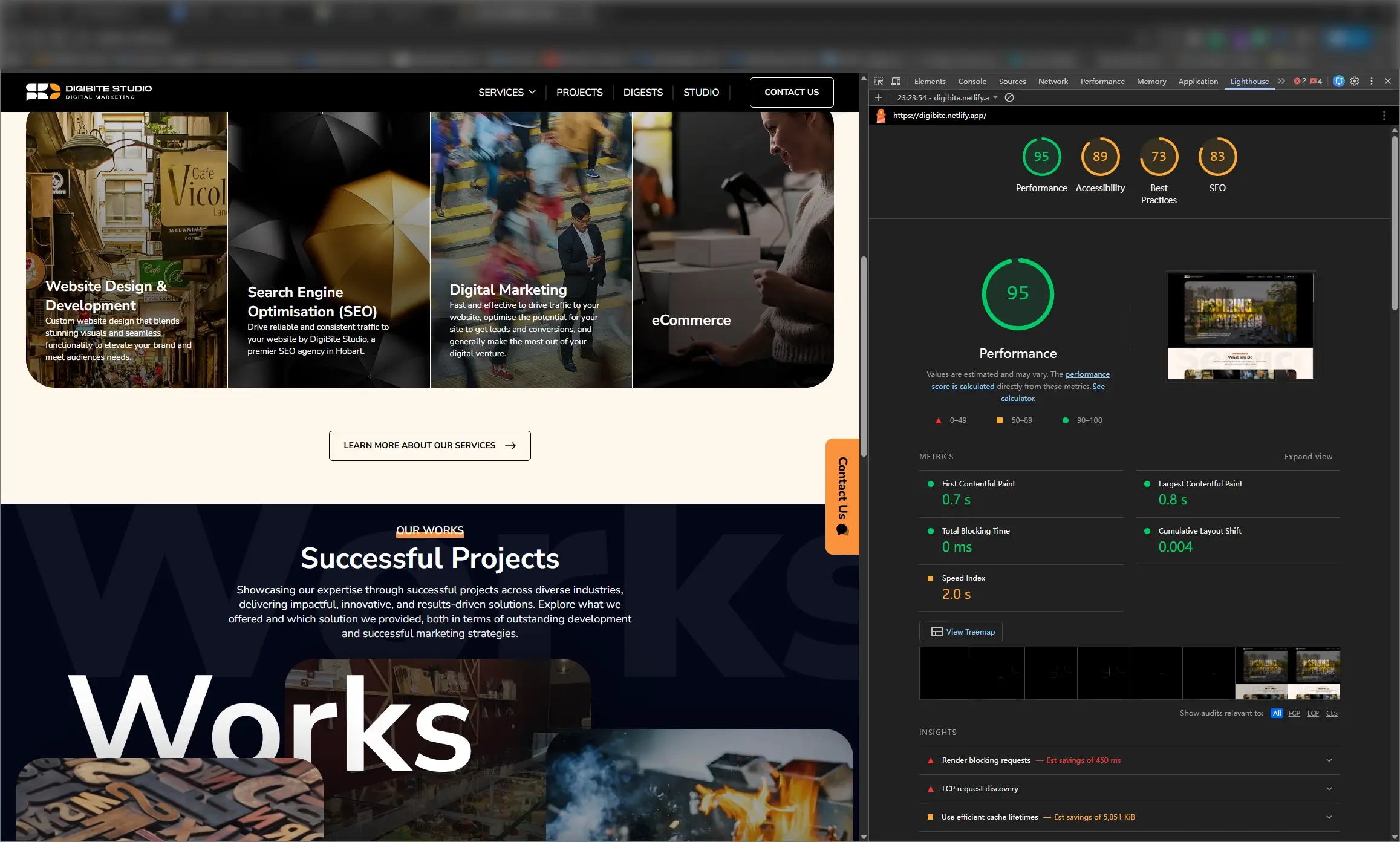Open Digests in site navigation
1400x842 pixels.
[643, 92]
